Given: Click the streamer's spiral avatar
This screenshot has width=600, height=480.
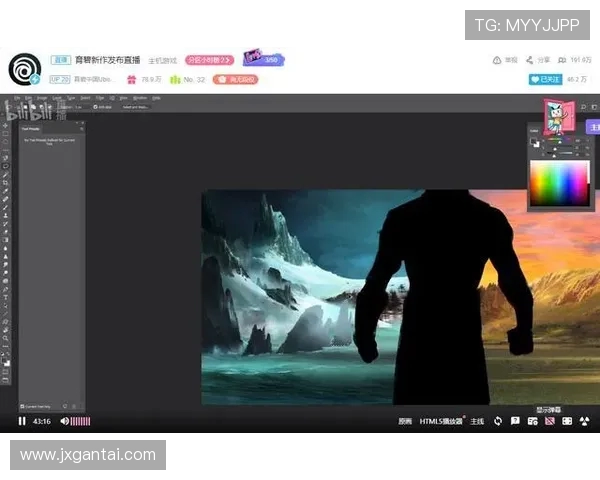Looking at the screenshot, I should coord(24,70).
